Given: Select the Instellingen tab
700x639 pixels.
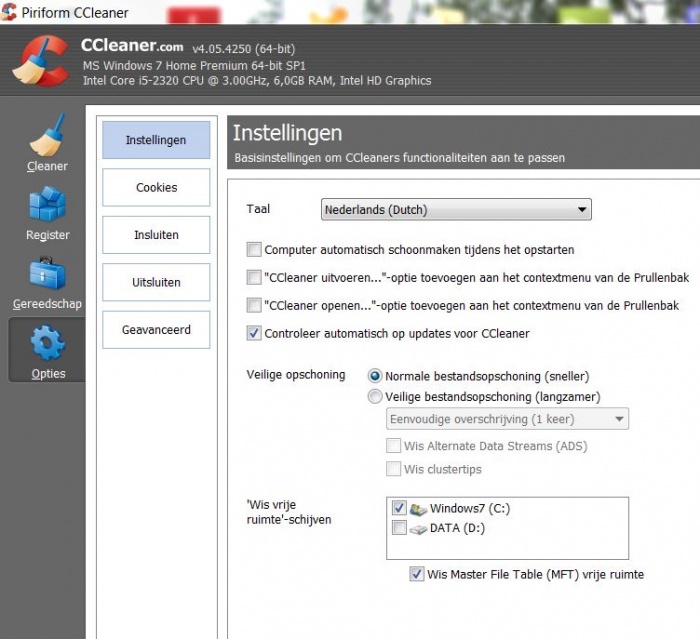Looking at the screenshot, I should click(x=156, y=140).
